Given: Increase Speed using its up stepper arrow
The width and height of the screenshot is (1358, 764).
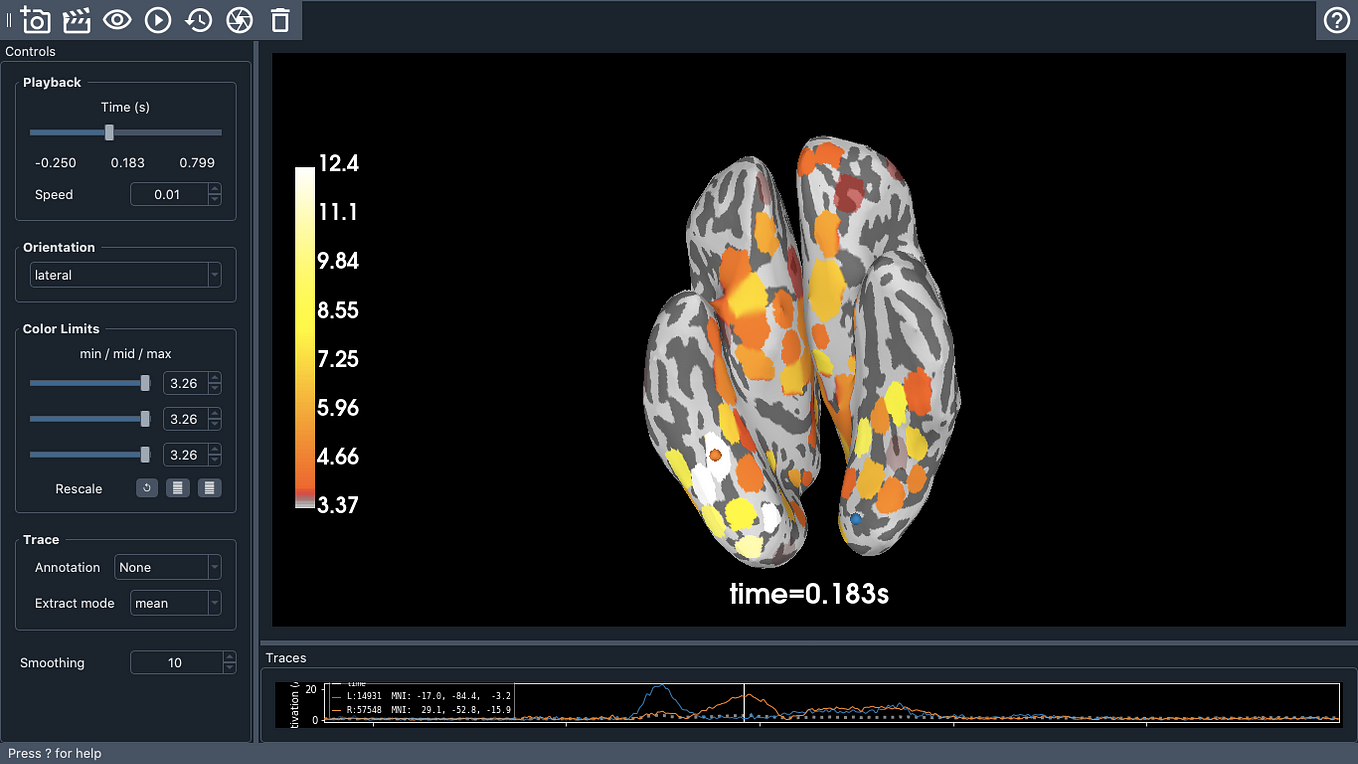Looking at the screenshot, I should click(x=214, y=189).
